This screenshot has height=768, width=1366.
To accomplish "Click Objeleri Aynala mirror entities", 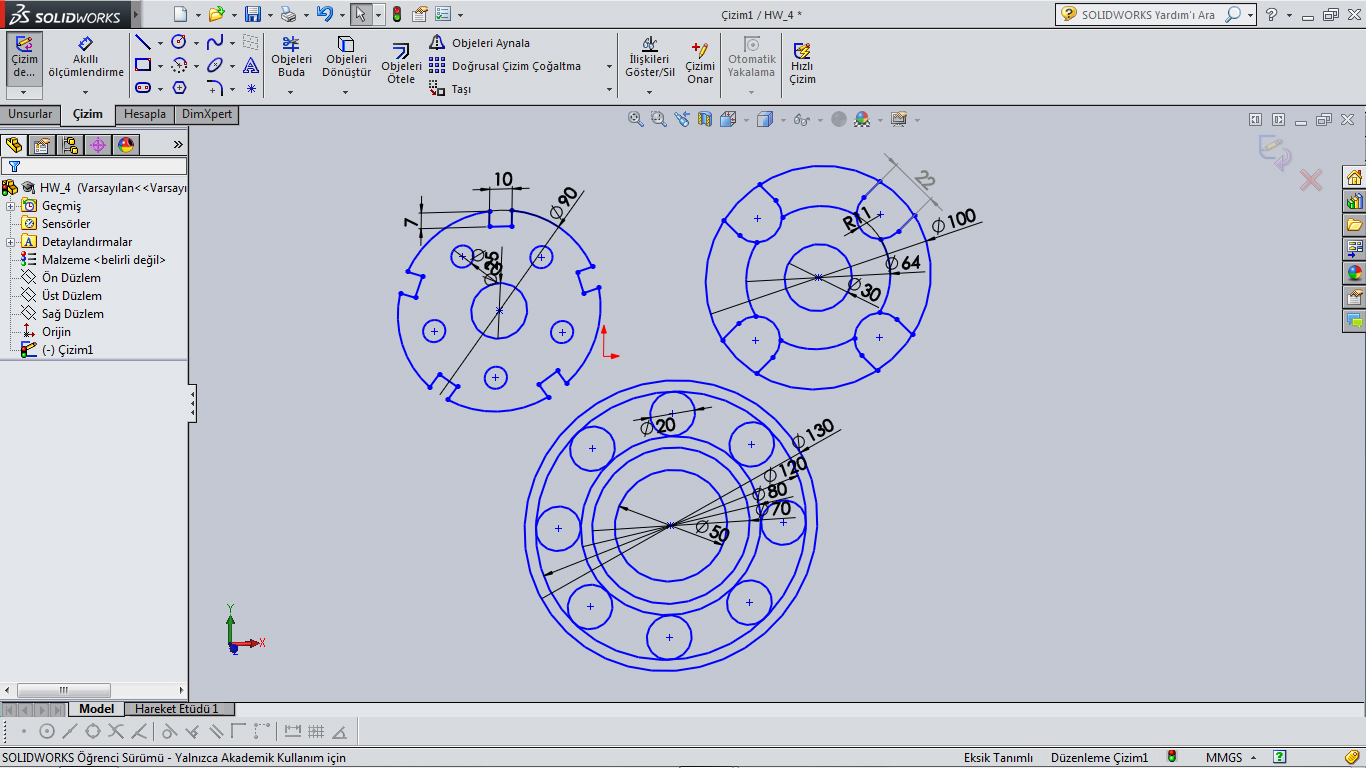I will [x=480, y=43].
